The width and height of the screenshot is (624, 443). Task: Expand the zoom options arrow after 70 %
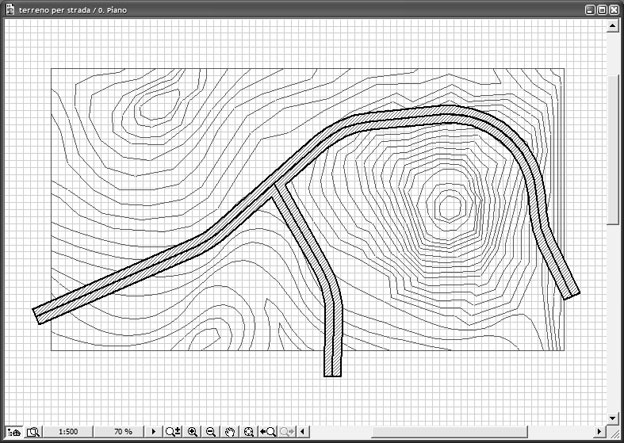(153, 432)
